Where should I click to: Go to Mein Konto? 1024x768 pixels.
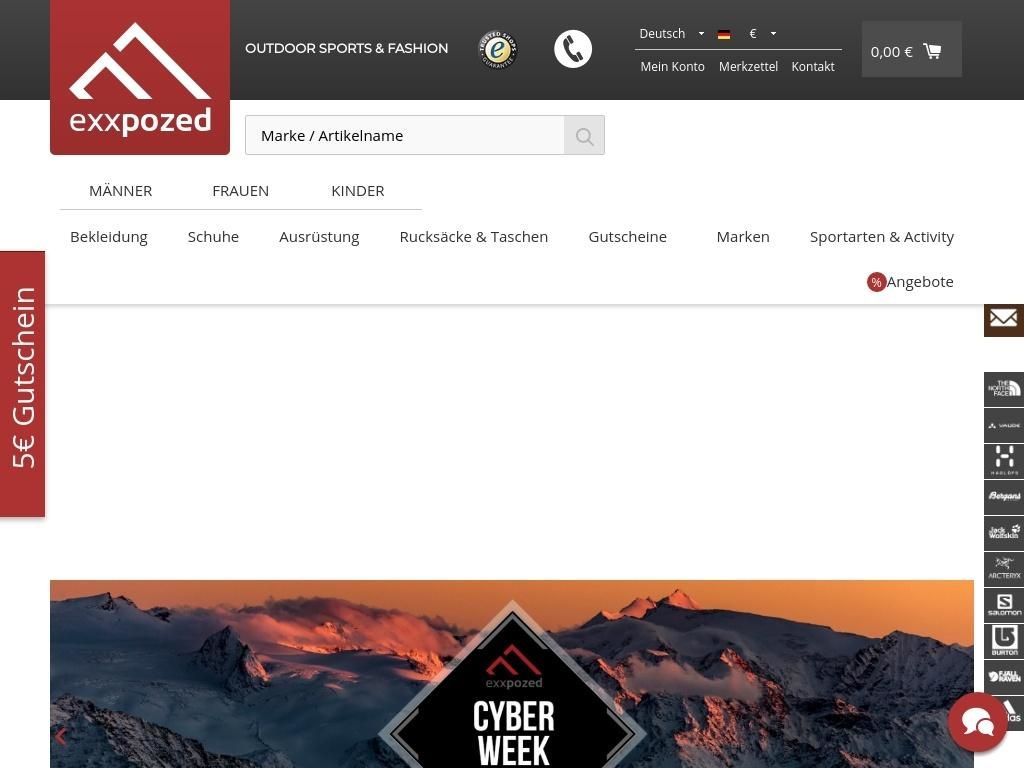coord(672,67)
